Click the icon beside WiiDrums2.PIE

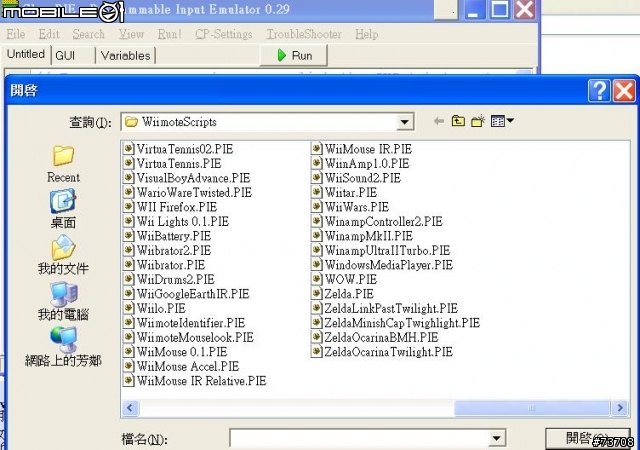129,279
